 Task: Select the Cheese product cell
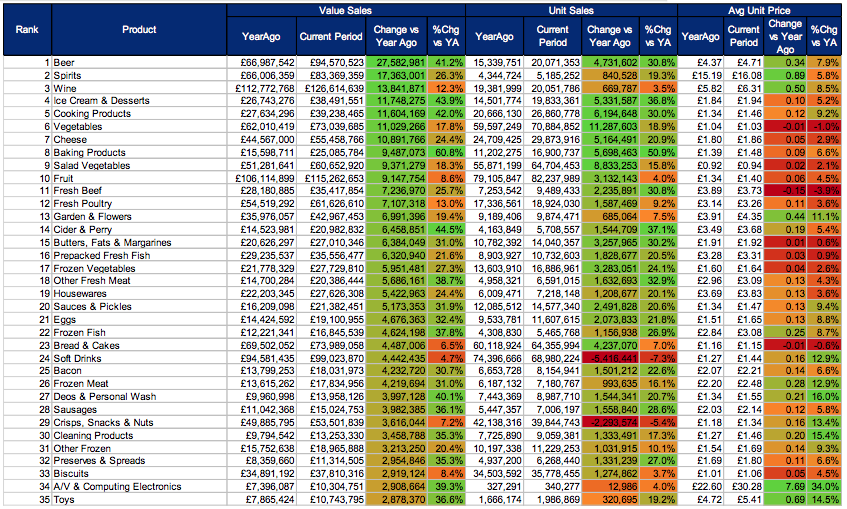(x=139, y=139)
